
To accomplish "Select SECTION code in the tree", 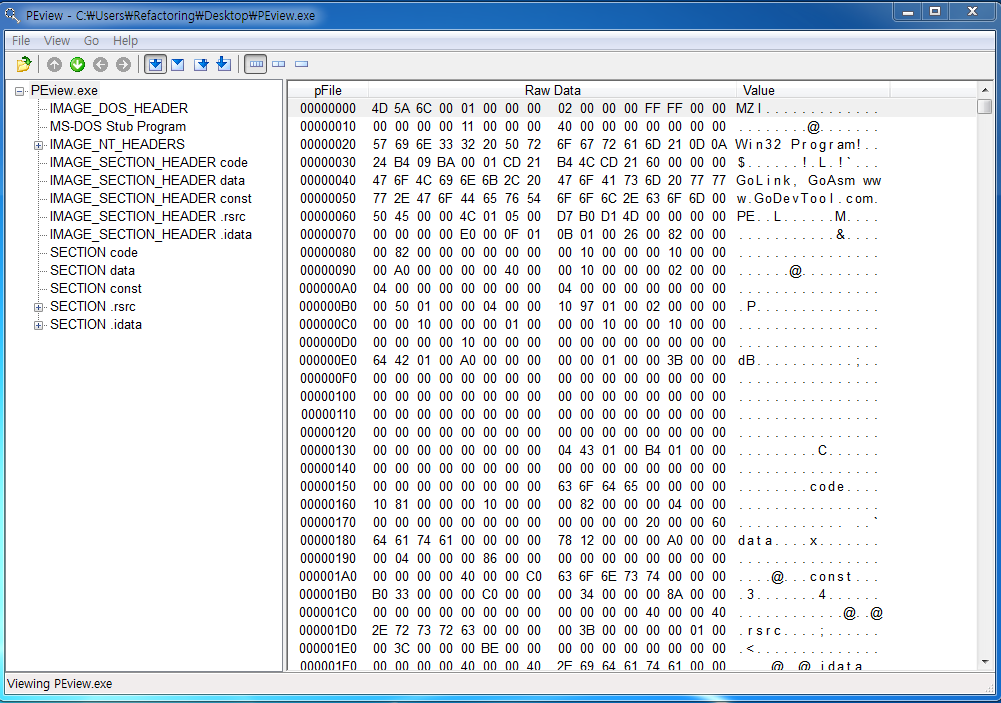I will tap(94, 252).
